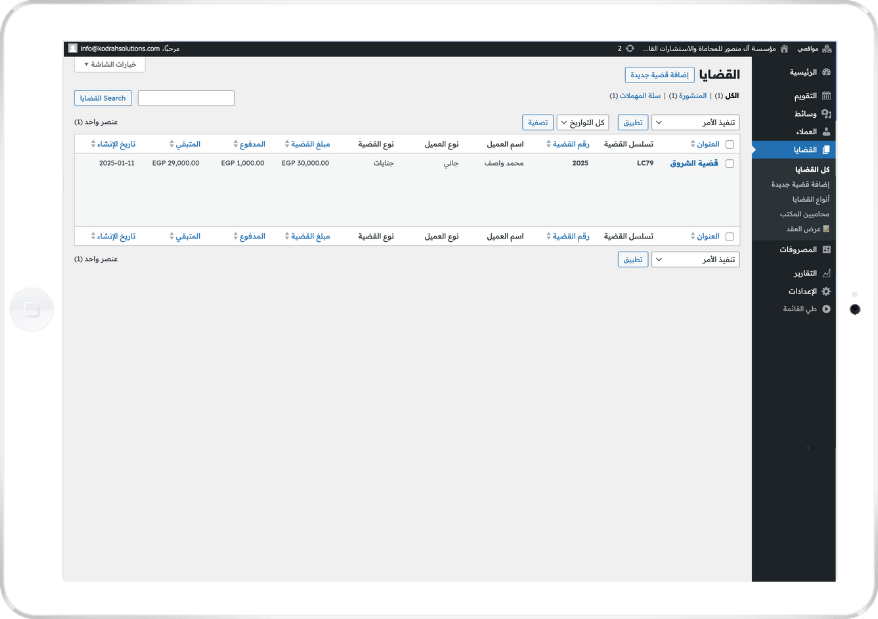Select كل القضايا submenu item
The height and width of the screenshot is (619, 878).
tap(812, 169)
